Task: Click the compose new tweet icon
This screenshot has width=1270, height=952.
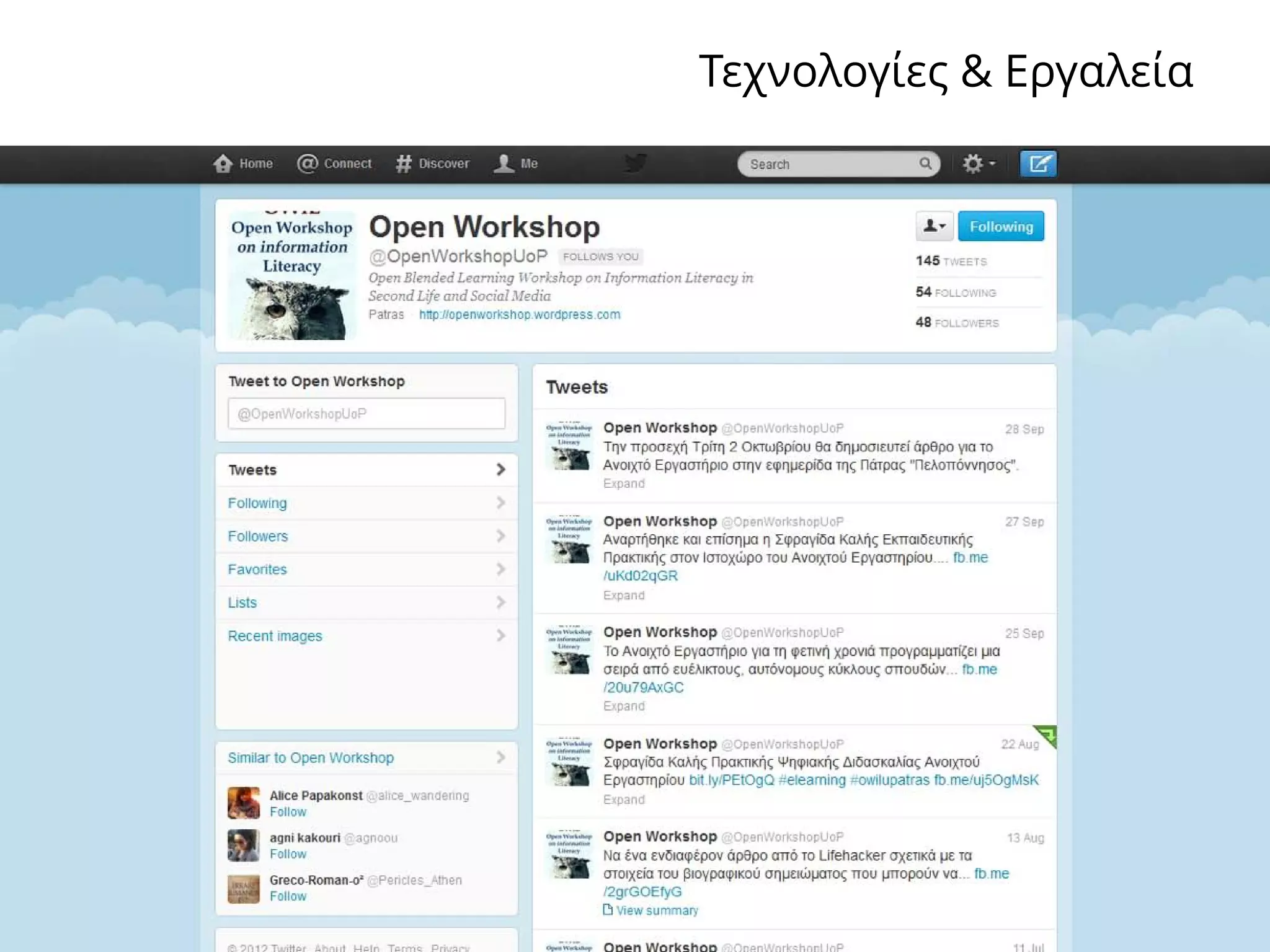Action: coord(1038,164)
